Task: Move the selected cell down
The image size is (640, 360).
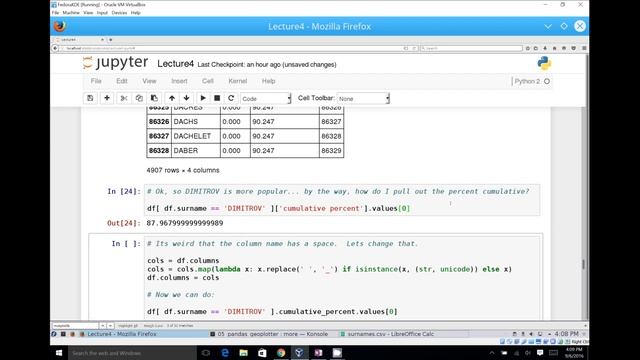Action: click(x=187, y=98)
